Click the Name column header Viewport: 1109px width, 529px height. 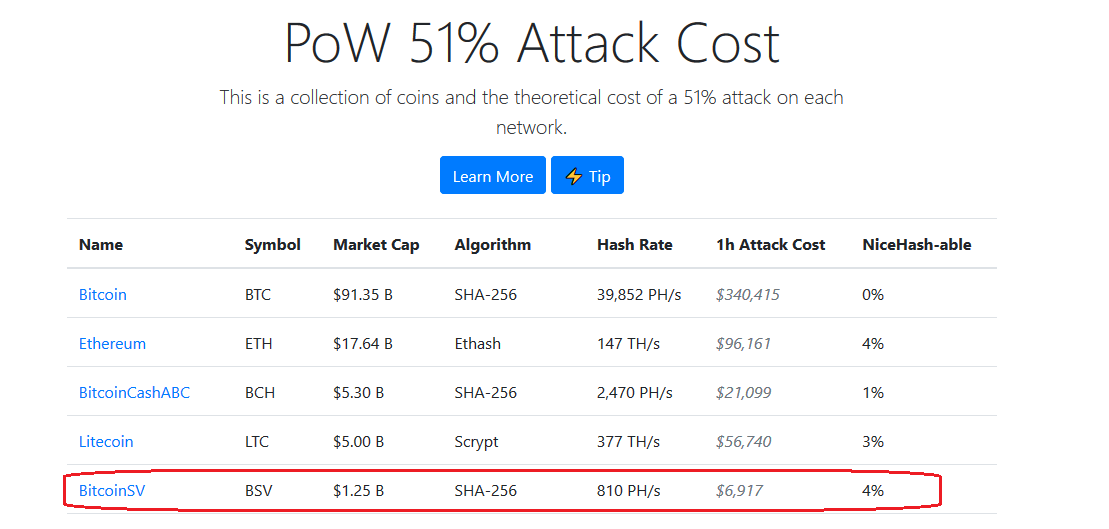[101, 245]
